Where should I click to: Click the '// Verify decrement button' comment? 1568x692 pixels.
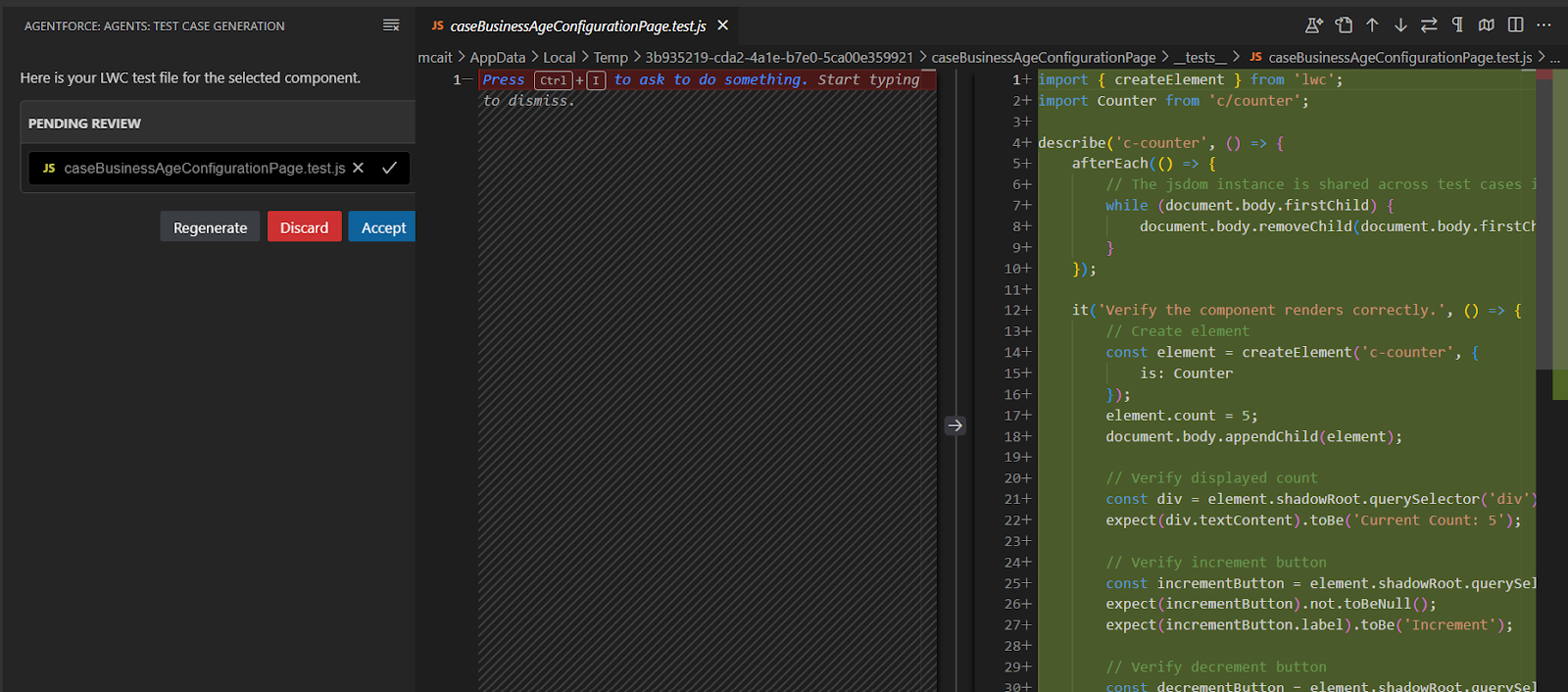(x=1216, y=667)
